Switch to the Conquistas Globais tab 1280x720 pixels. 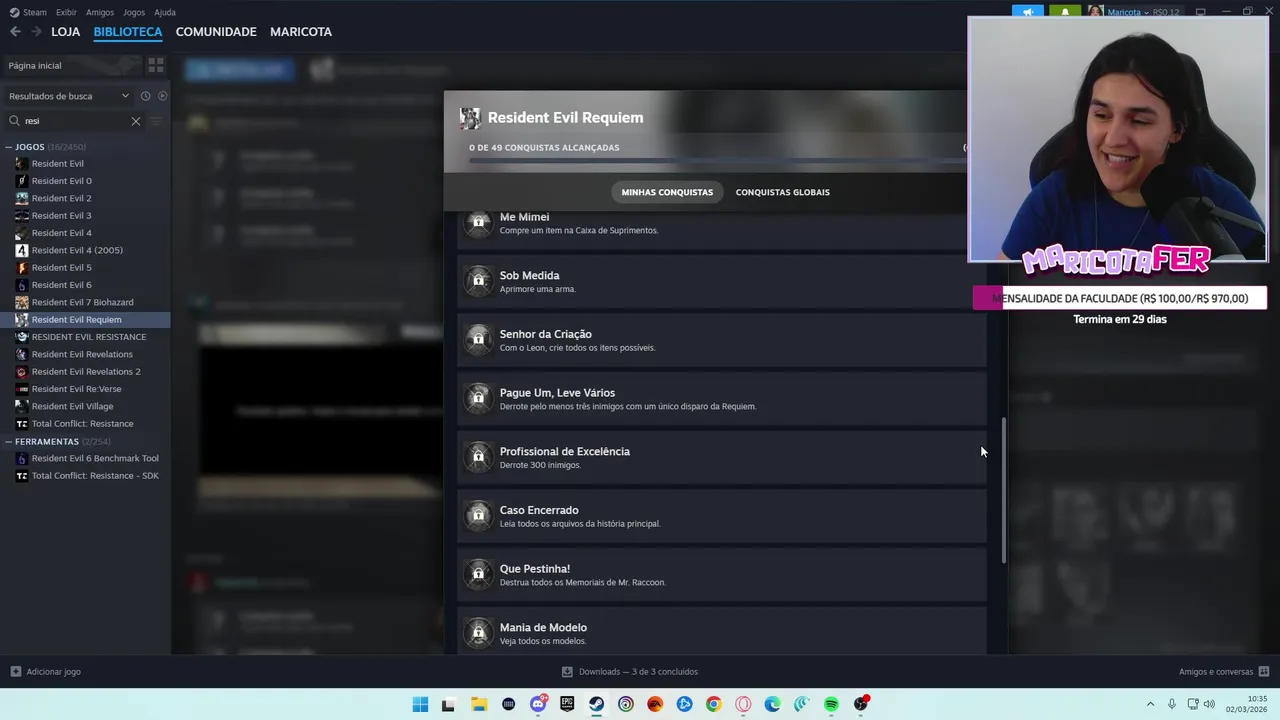[783, 192]
